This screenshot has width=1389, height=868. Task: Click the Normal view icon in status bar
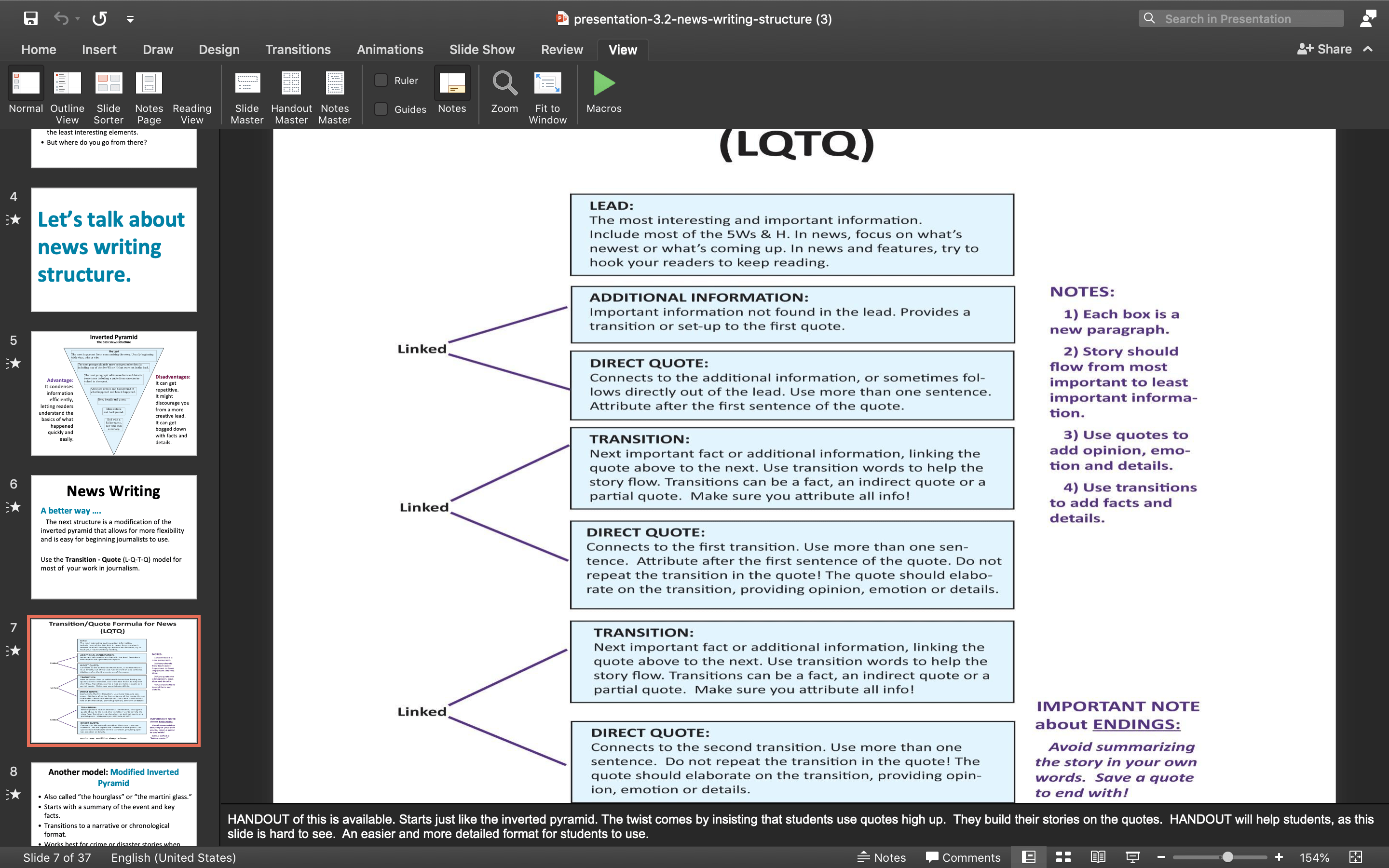coord(1029,857)
